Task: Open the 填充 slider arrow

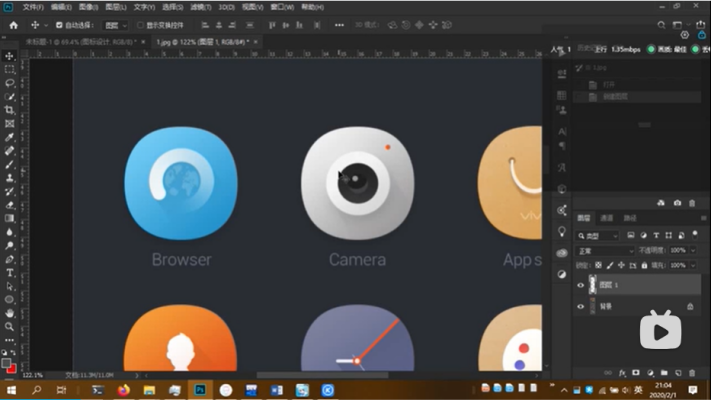Action: [693, 265]
